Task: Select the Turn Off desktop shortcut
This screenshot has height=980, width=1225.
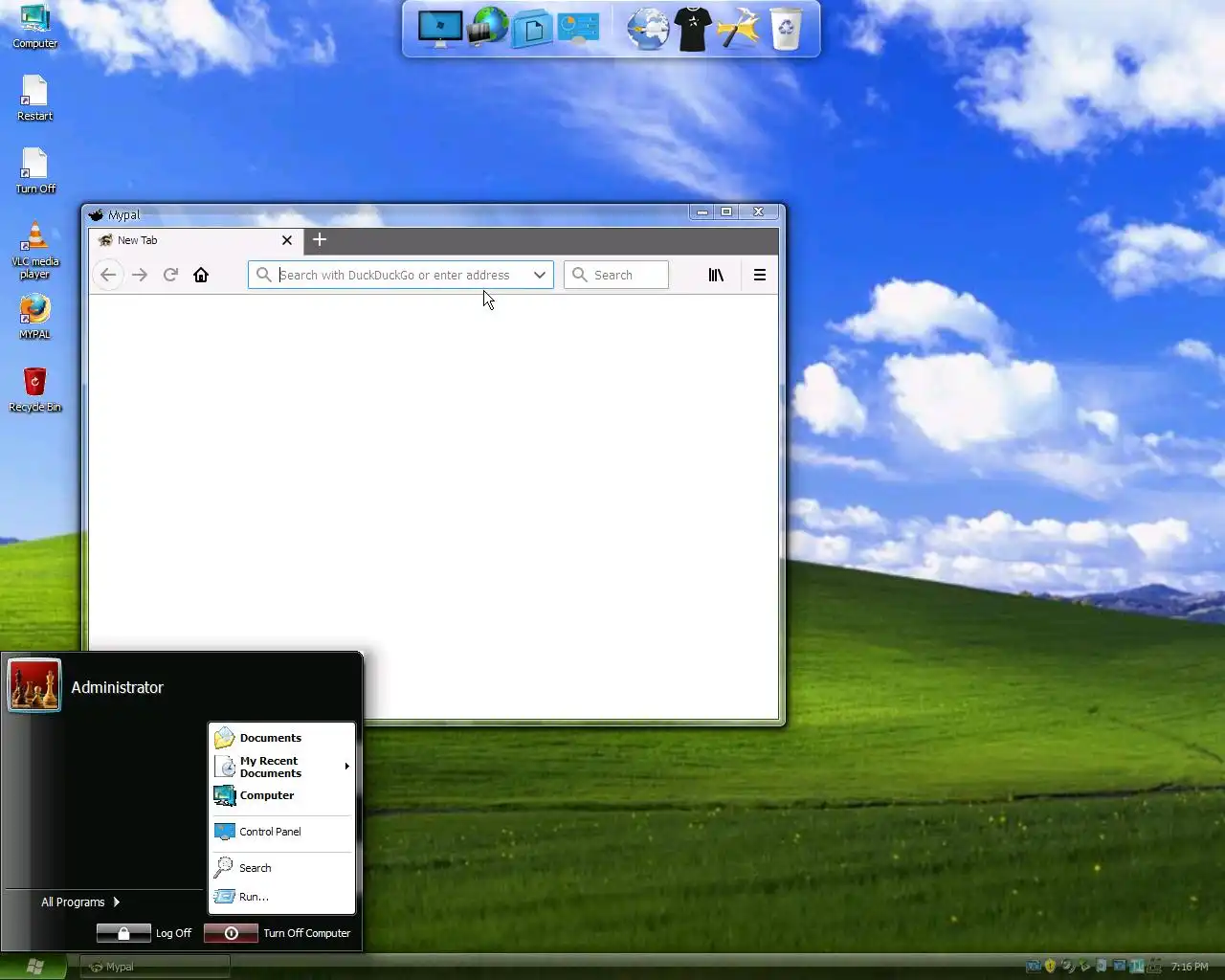Action: [x=35, y=171]
